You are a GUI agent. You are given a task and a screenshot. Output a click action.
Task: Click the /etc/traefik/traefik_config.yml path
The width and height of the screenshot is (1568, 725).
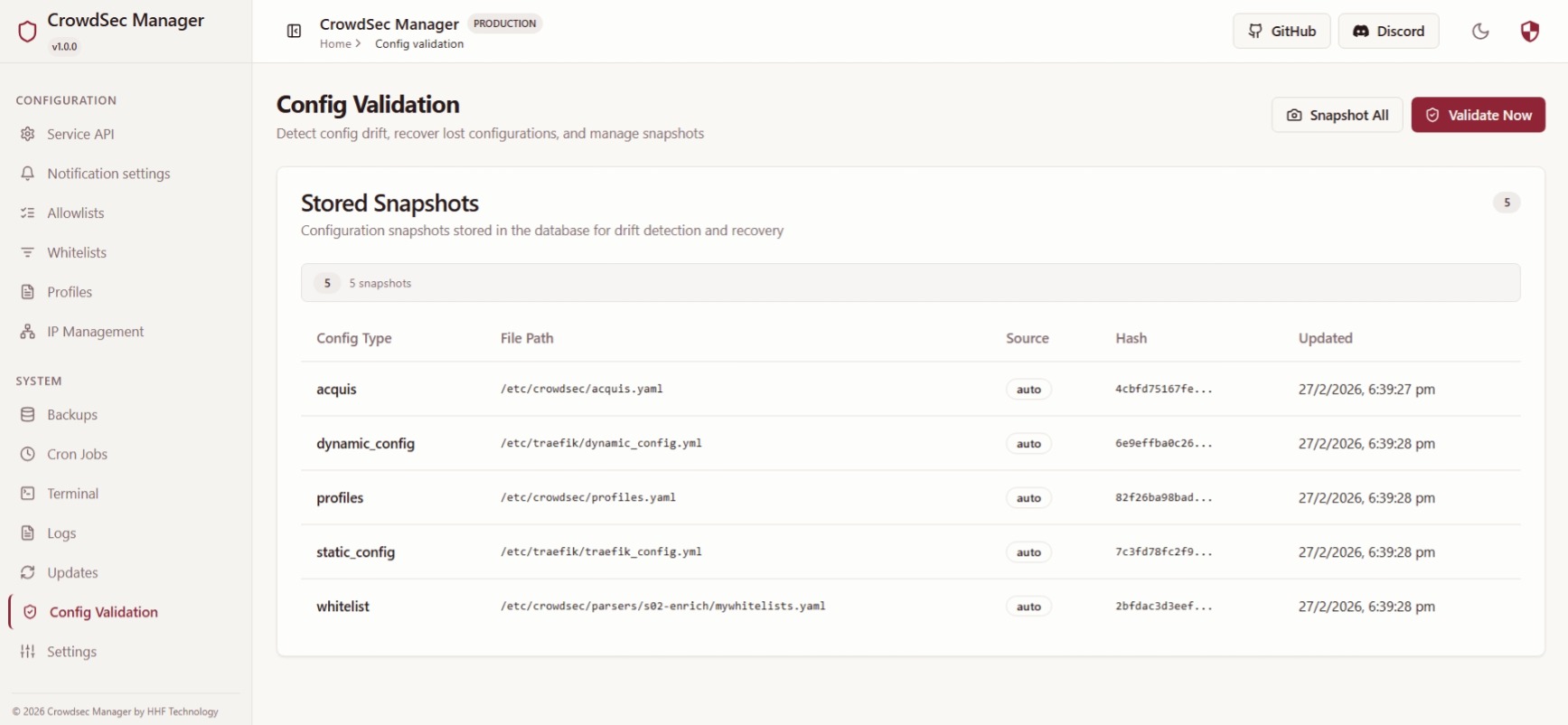coord(601,551)
